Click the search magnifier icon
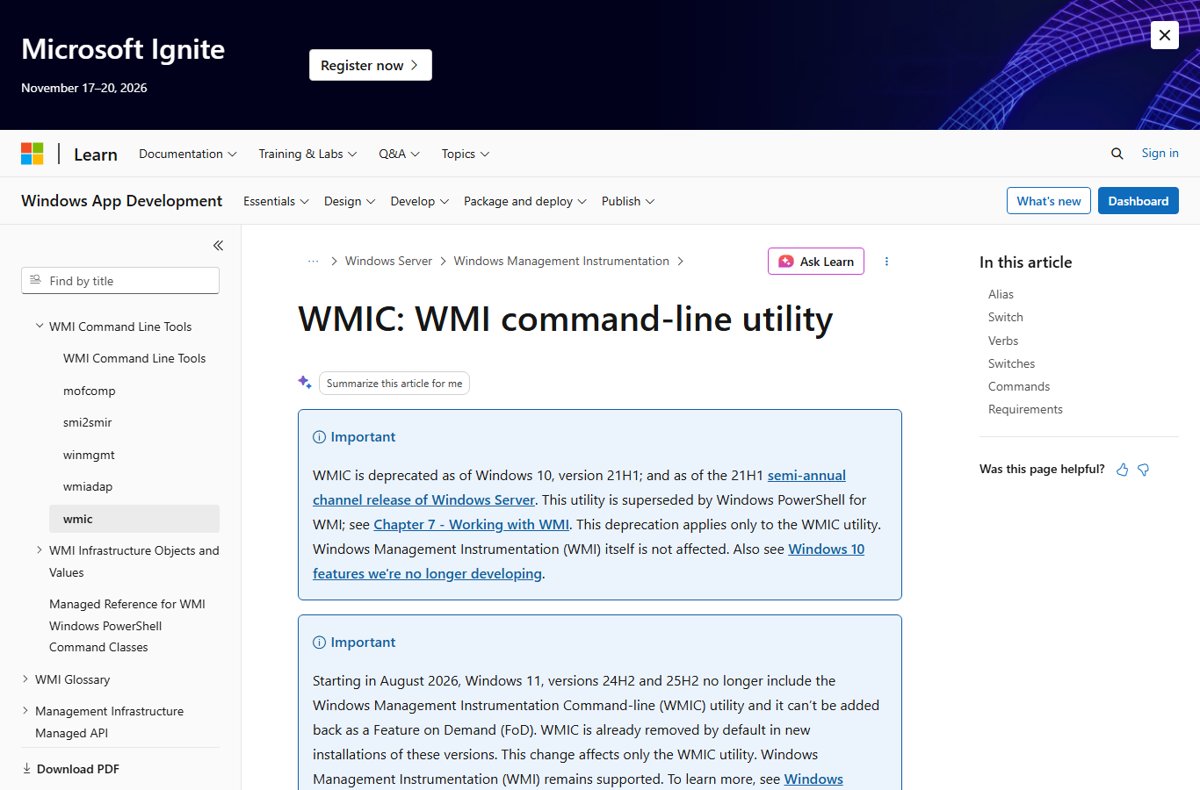The image size is (1200, 790). (x=1117, y=153)
